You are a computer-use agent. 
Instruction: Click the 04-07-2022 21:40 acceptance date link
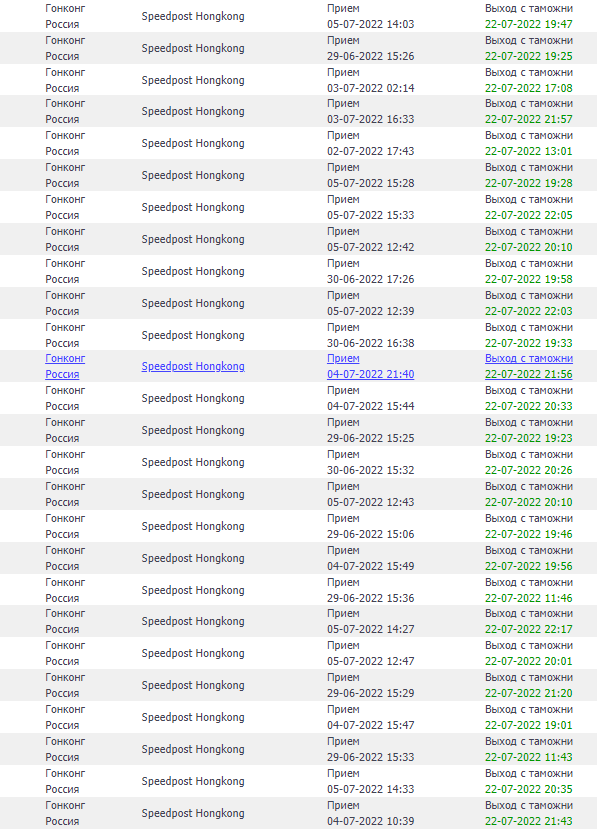[370, 374]
